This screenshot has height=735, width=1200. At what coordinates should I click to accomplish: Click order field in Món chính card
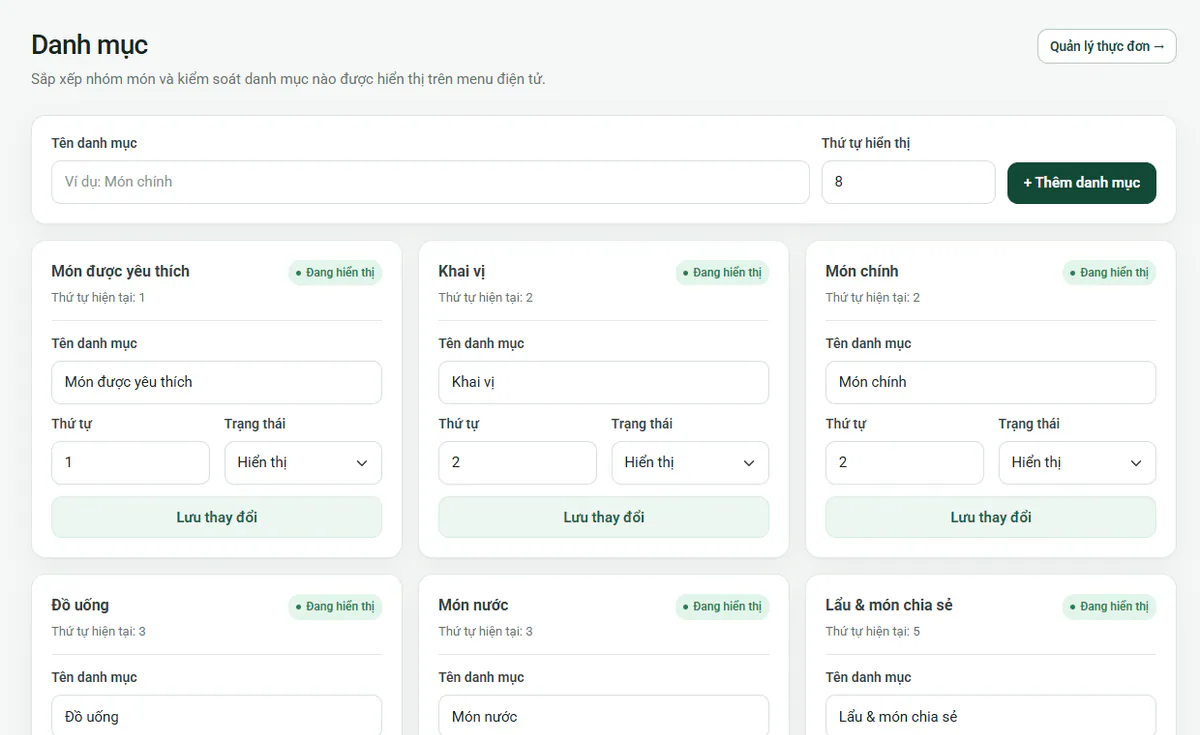pyautogui.click(x=905, y=463)
